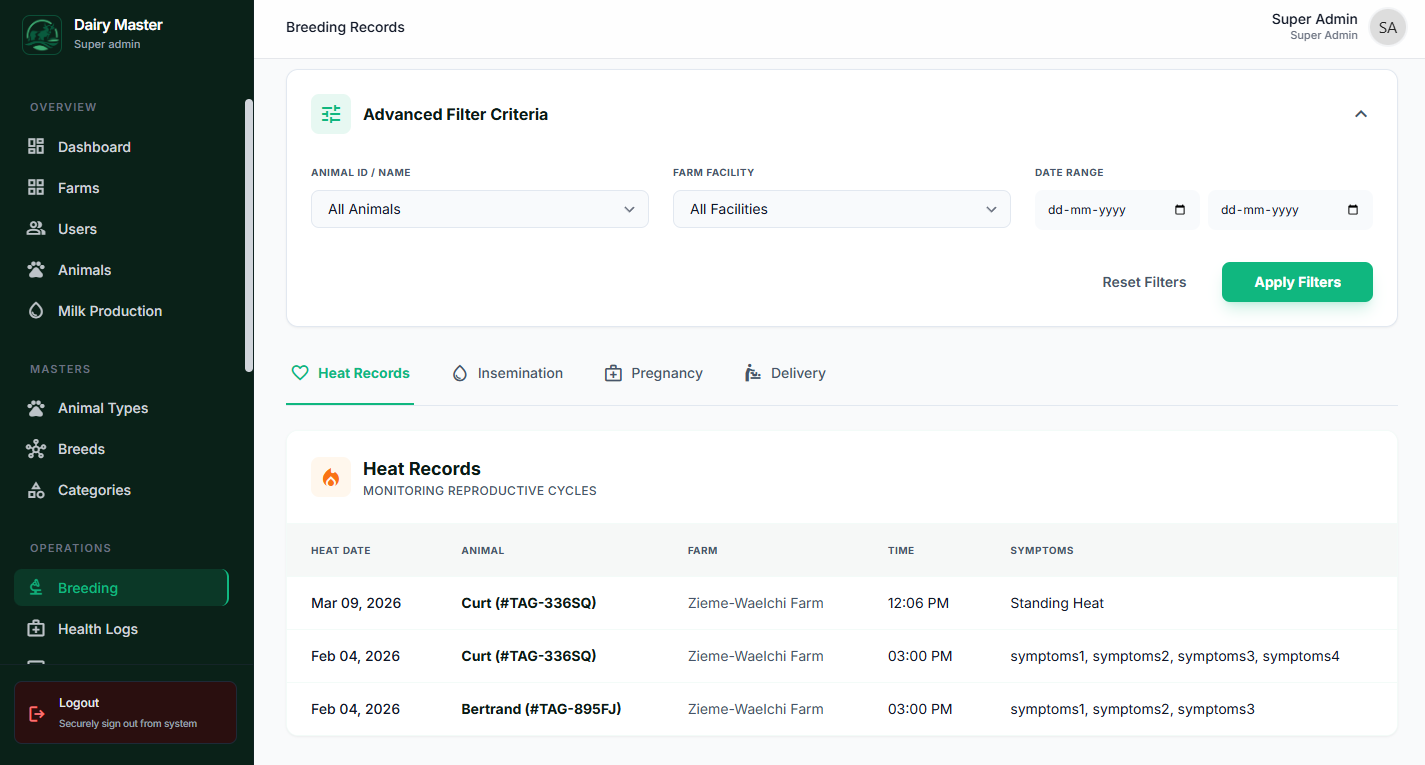1425x765 pixels.
Task: Go to the Delivery tab
Action: pos(785,373)
